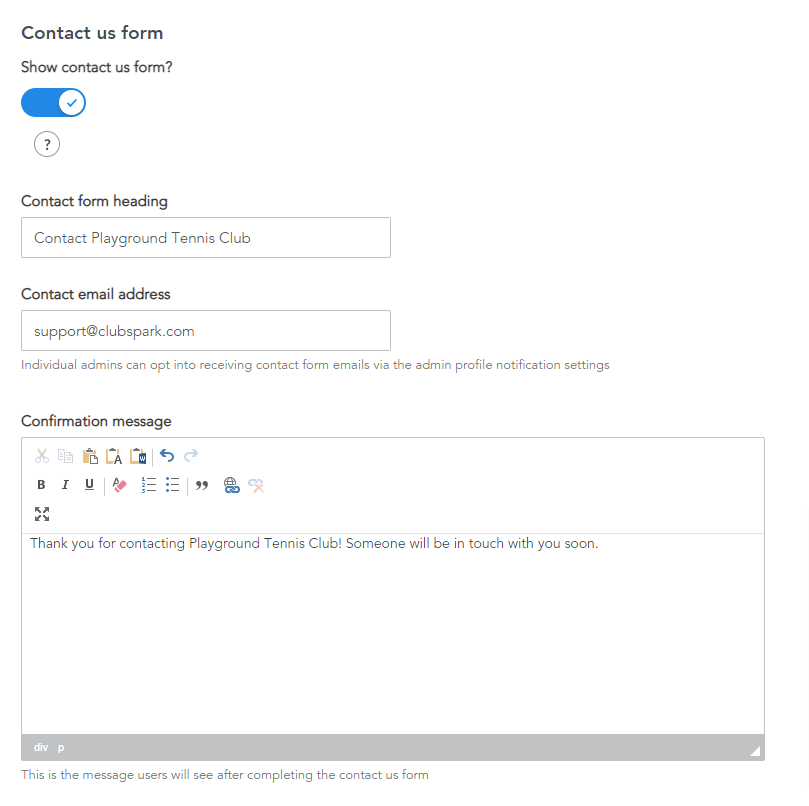The image size is (809, 806).
Task: Open the question mark help tooltip
Action: tap(47, 144)
